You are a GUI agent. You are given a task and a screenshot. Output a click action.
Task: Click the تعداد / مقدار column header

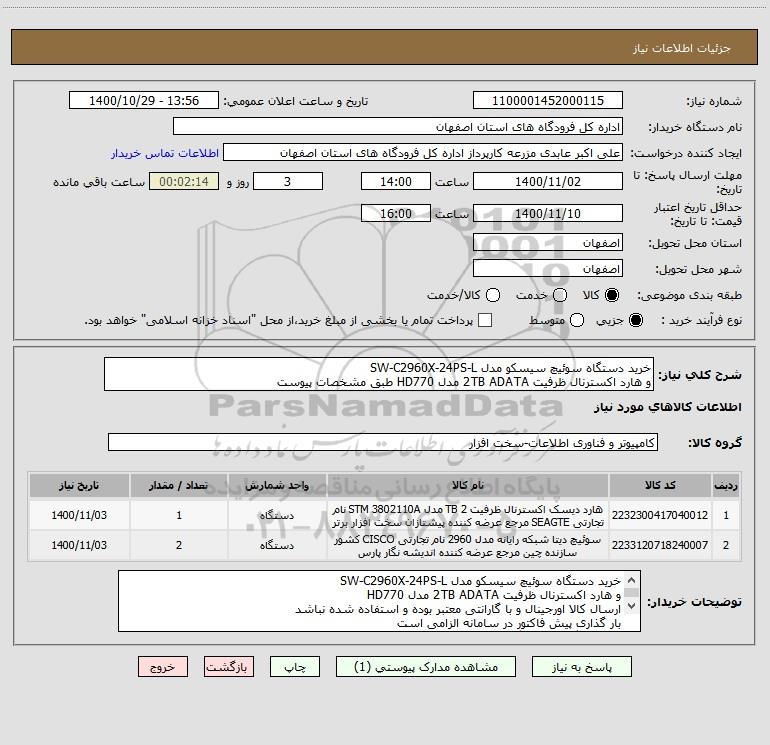pos(179,485)
